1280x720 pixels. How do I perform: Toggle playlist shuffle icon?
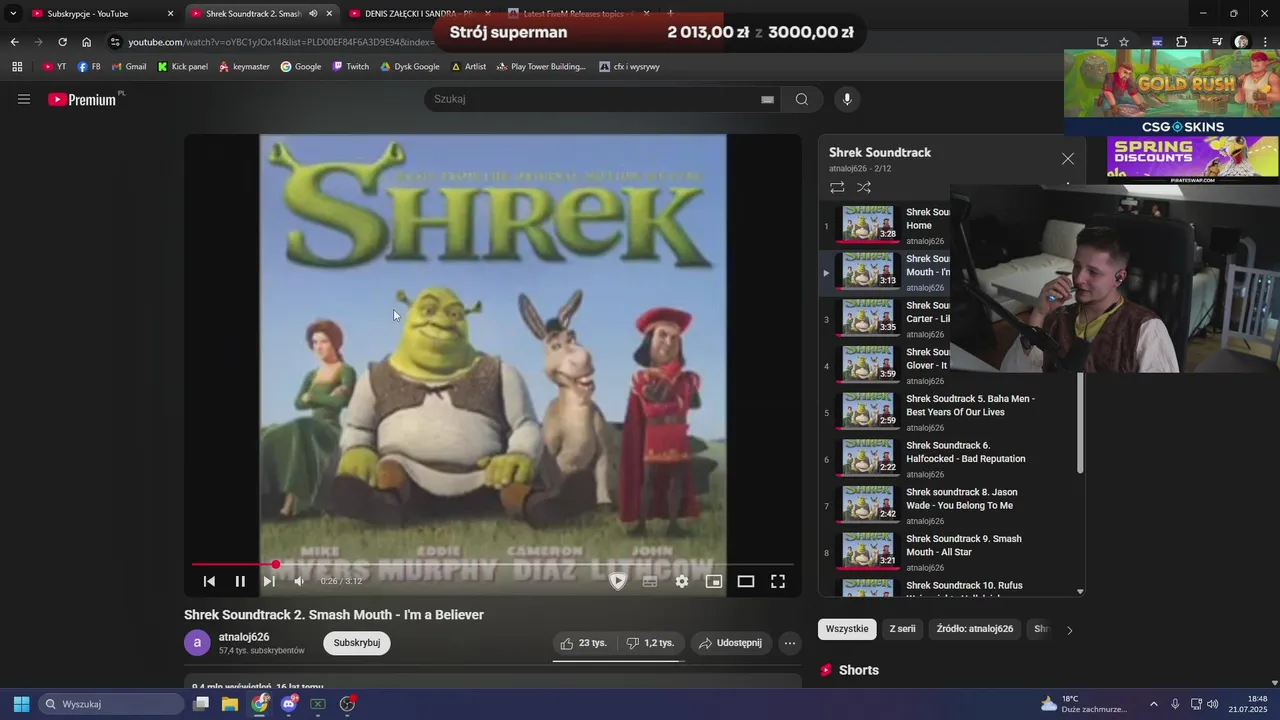[x=864, y=187]
